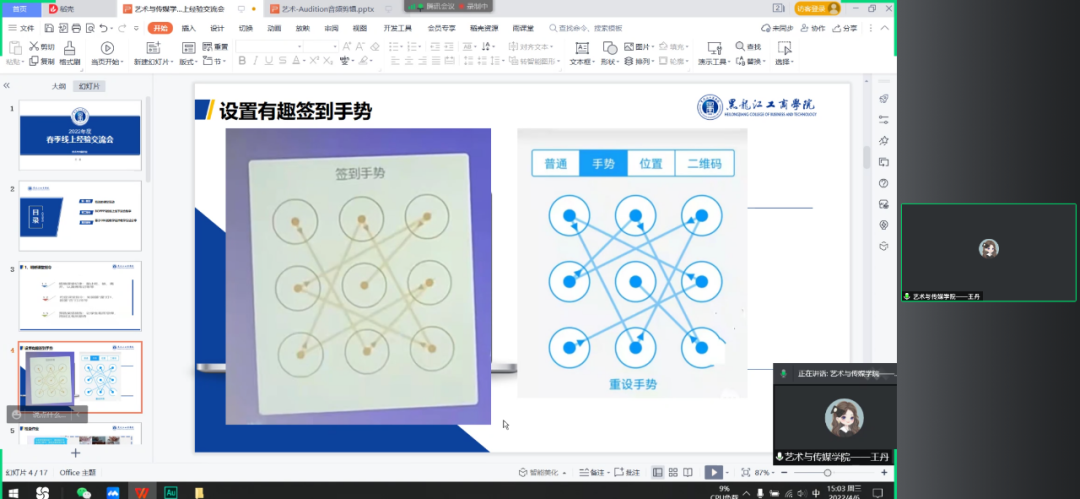Start slideshow from the status bar play button
Viewport: 1080px width, 499px height.
click(713, 472)
